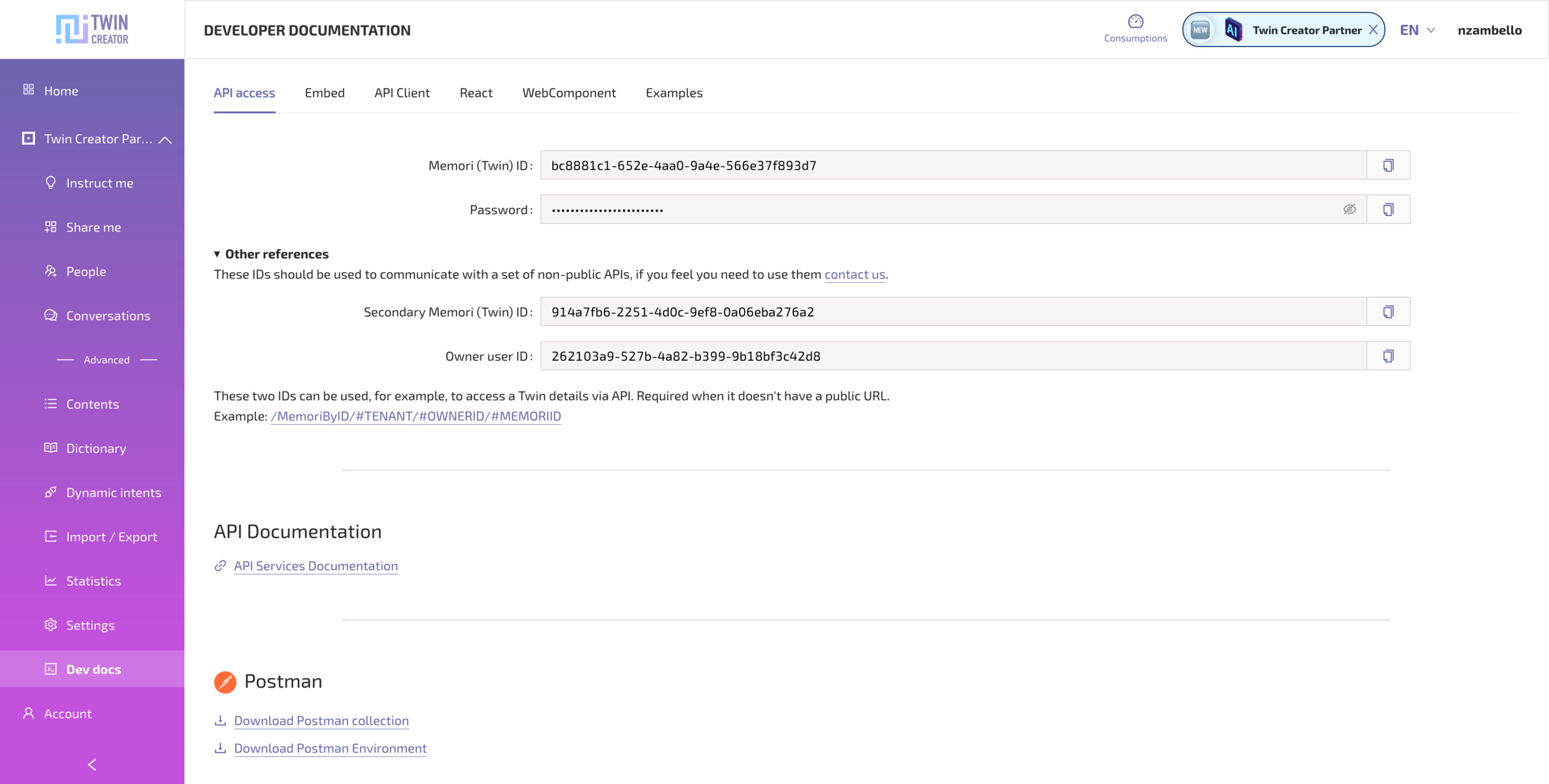The height and width of the screenshot is (784, 1549).
Task: Click the Memori (Twin) ID field
Action: [953, 165]
